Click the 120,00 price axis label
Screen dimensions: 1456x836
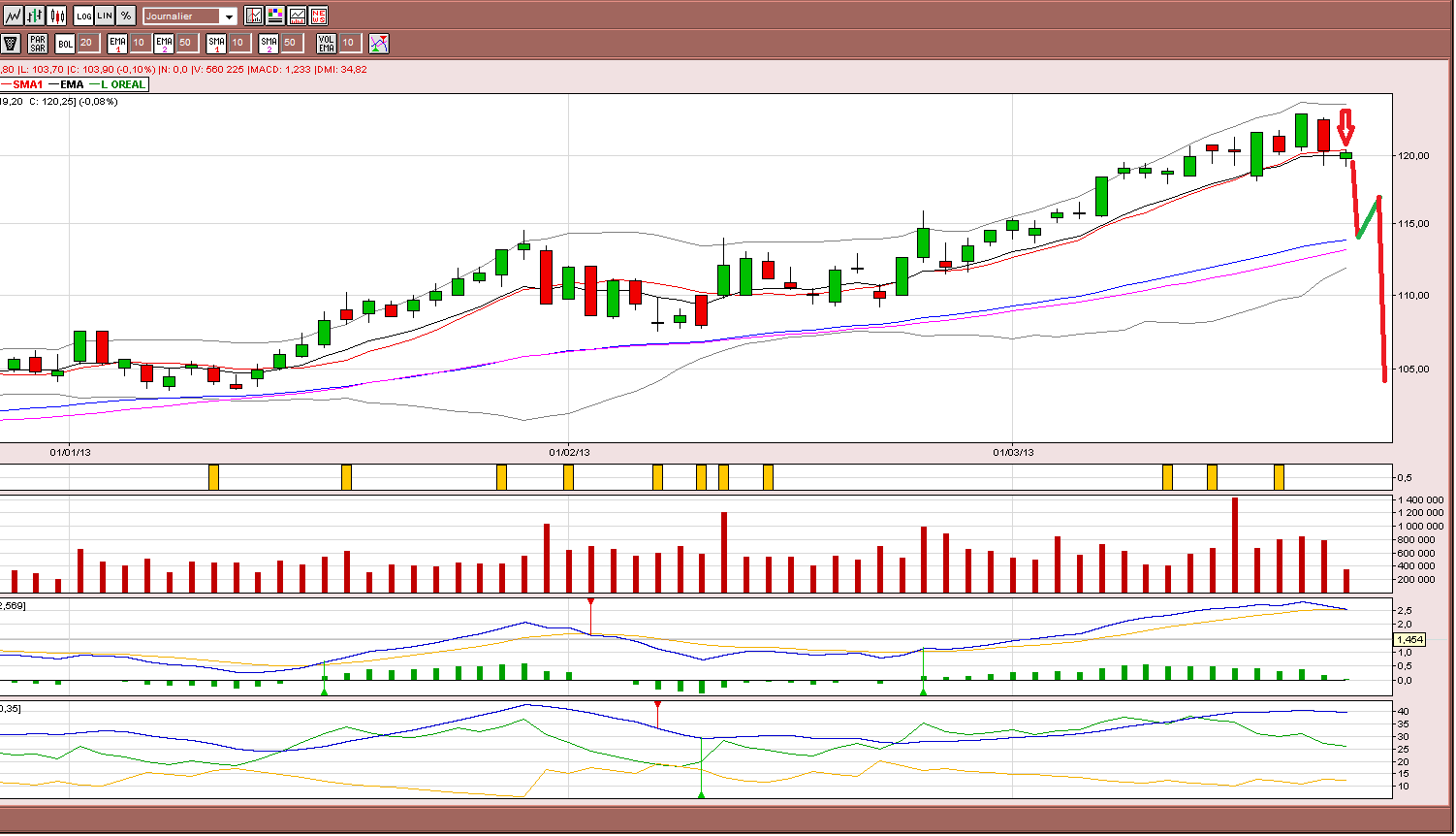(x=1413, y=155)
